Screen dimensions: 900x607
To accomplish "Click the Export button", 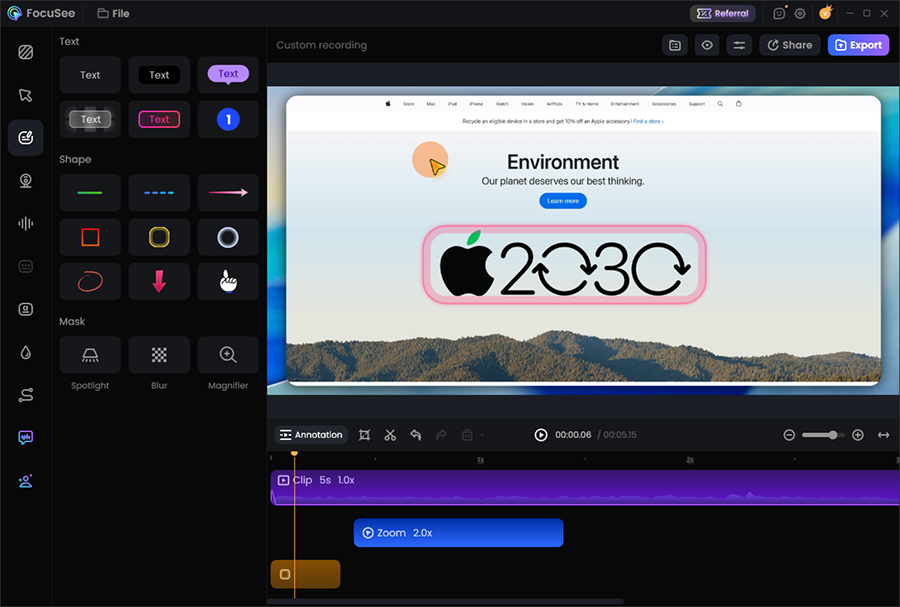I will click(858, 45).
